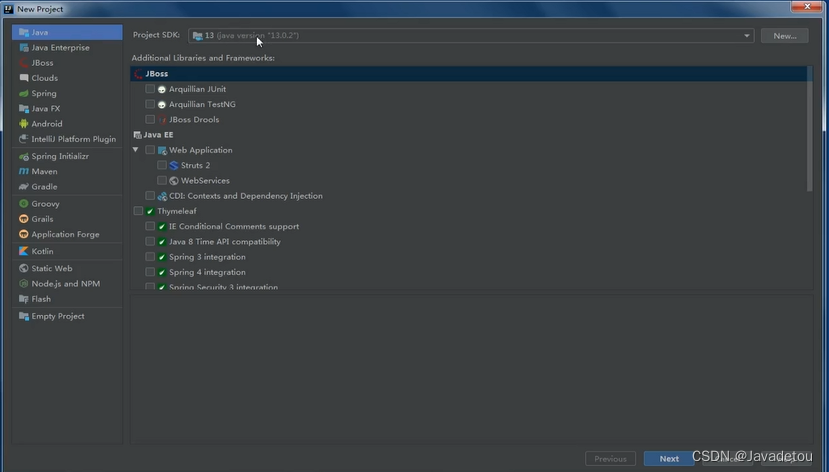Click the CDI Contexts and Dependency Injection icon
The height and width of the screenshot is (472, 829).
[162, 196]
